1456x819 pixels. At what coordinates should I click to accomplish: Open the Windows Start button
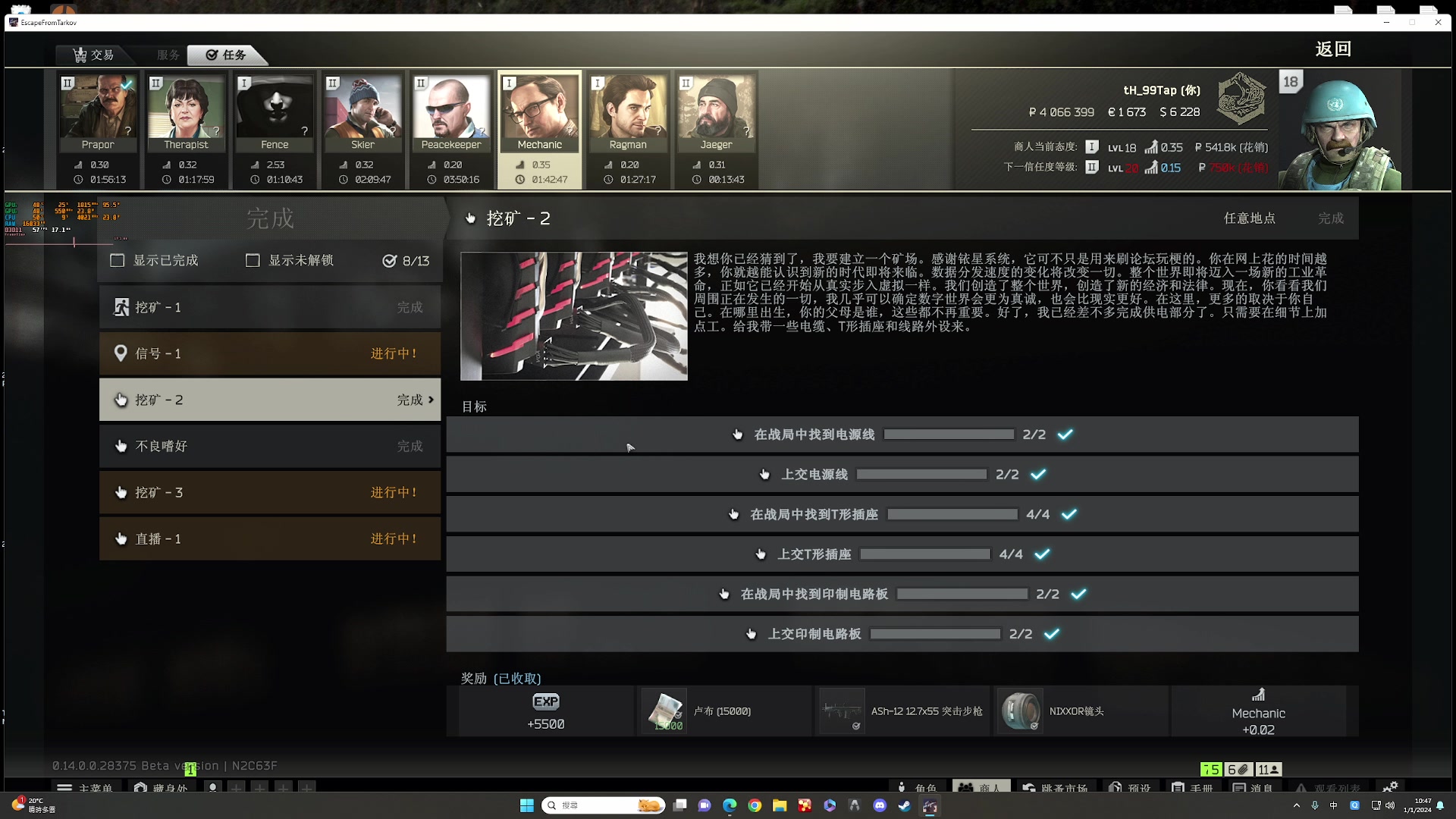pos(526,805)
